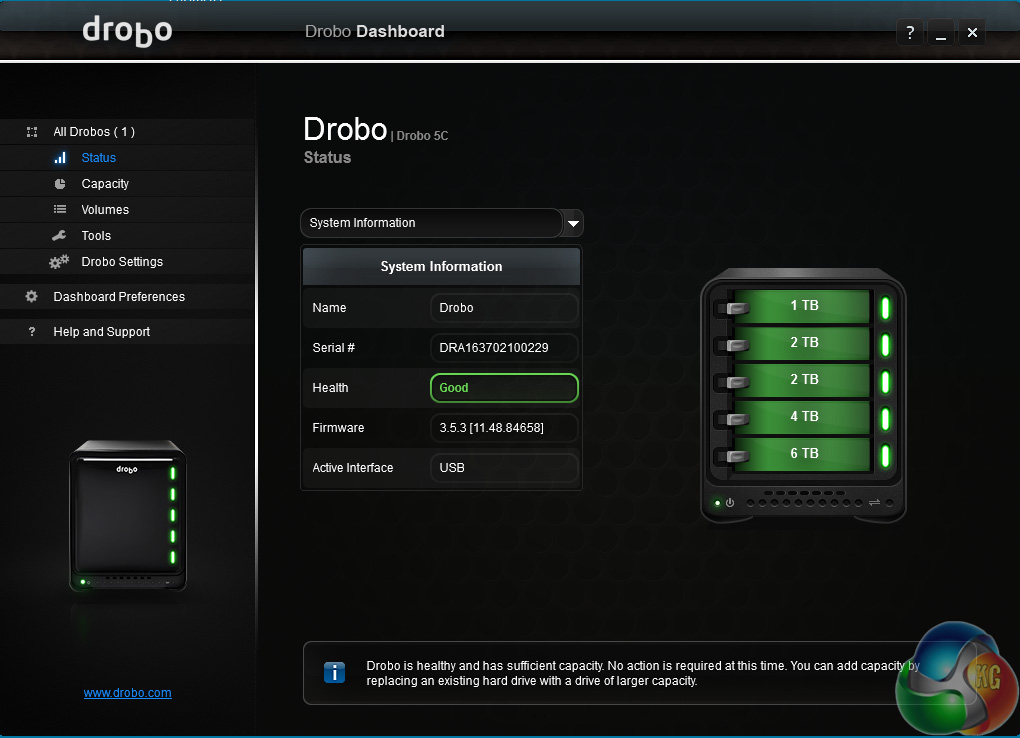Viewport: 1020px width, 738px height.
Task: Click the Status bar-chart icon
Action: 60,157
